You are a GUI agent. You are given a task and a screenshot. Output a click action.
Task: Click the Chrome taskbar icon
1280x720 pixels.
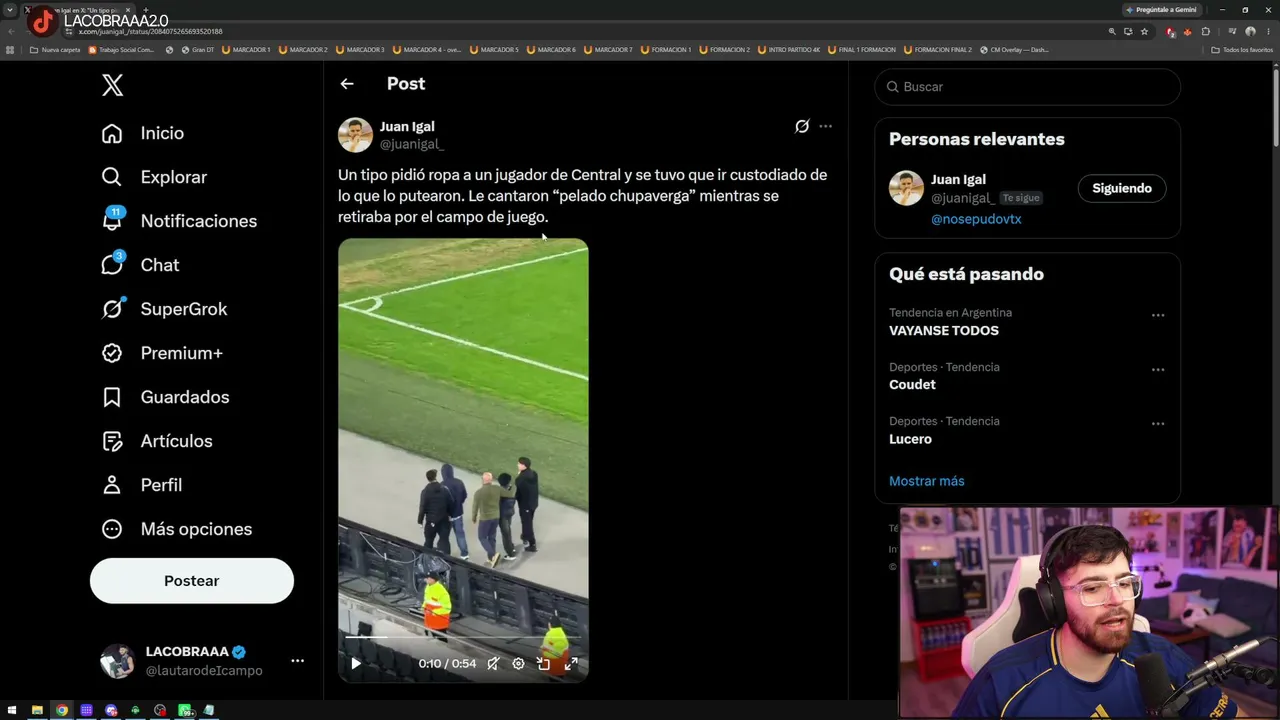coord(62,711)
